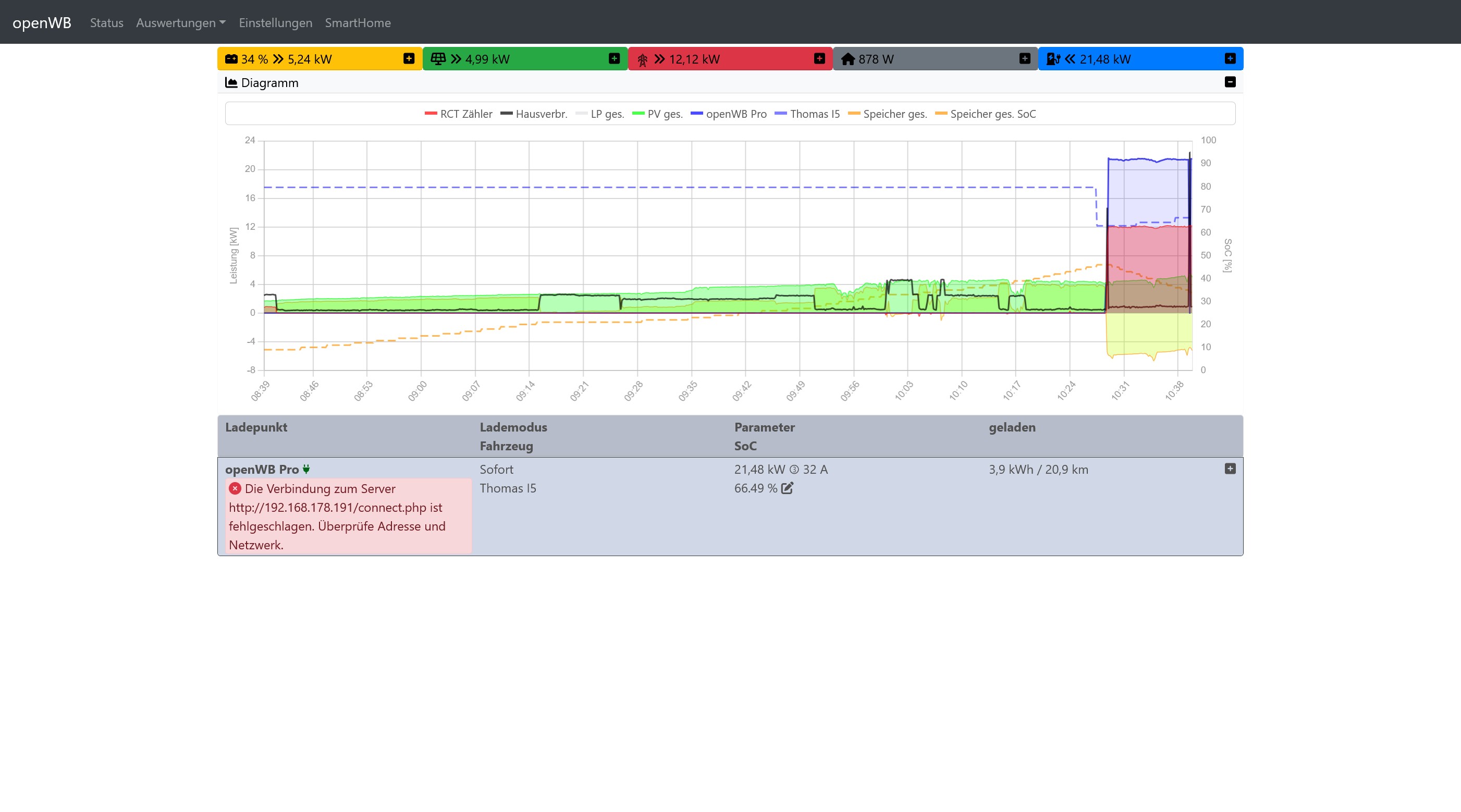The image size is (1461, 812).
Task: Open the Auswertungen dropdown menu
Action: [180, 23]
